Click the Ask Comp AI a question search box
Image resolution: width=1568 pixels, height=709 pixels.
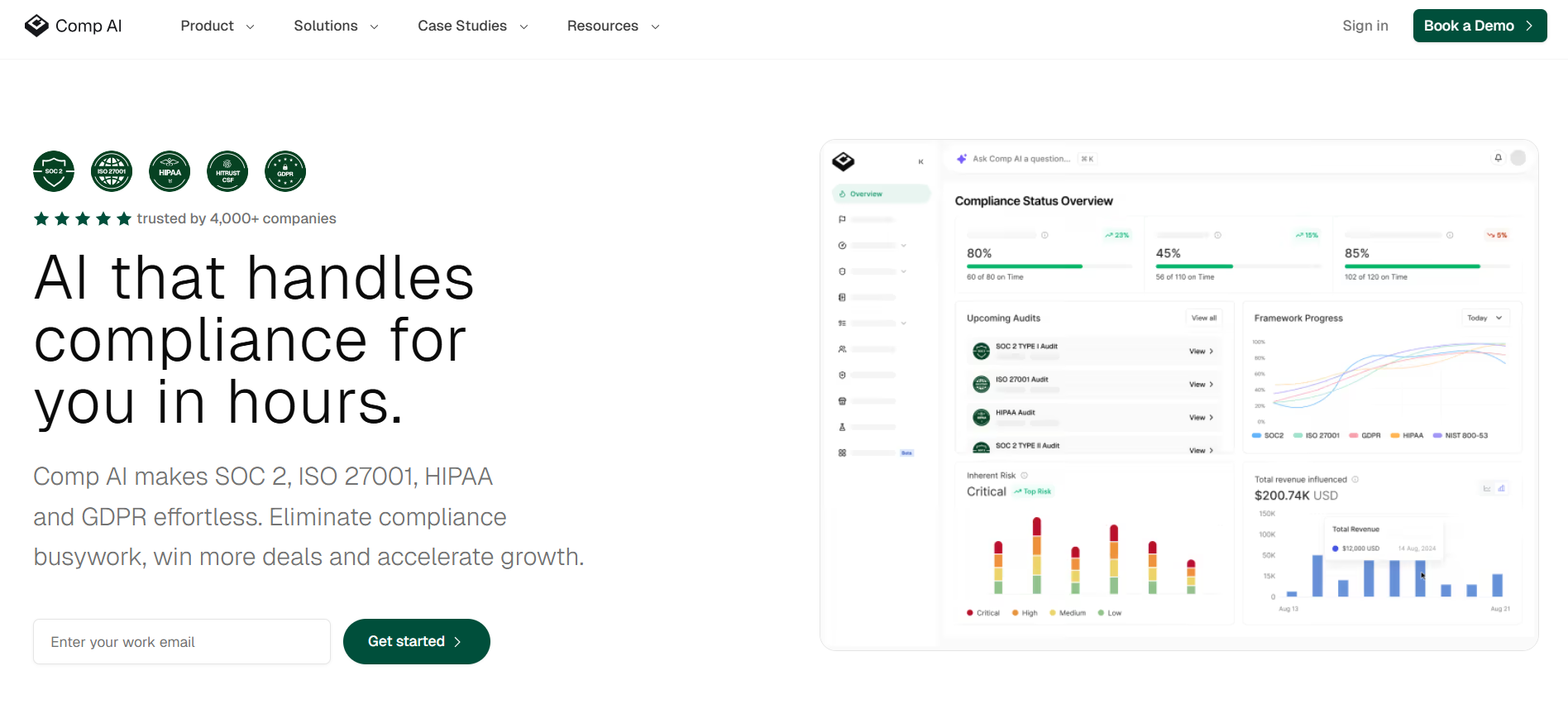[x=1025, y=159]
